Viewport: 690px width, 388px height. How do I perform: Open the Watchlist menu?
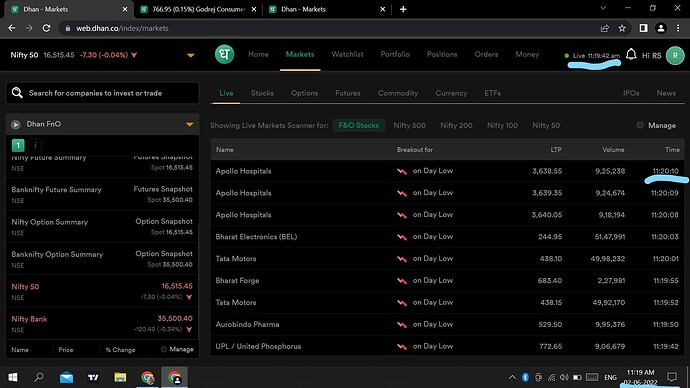click(347, 54)
